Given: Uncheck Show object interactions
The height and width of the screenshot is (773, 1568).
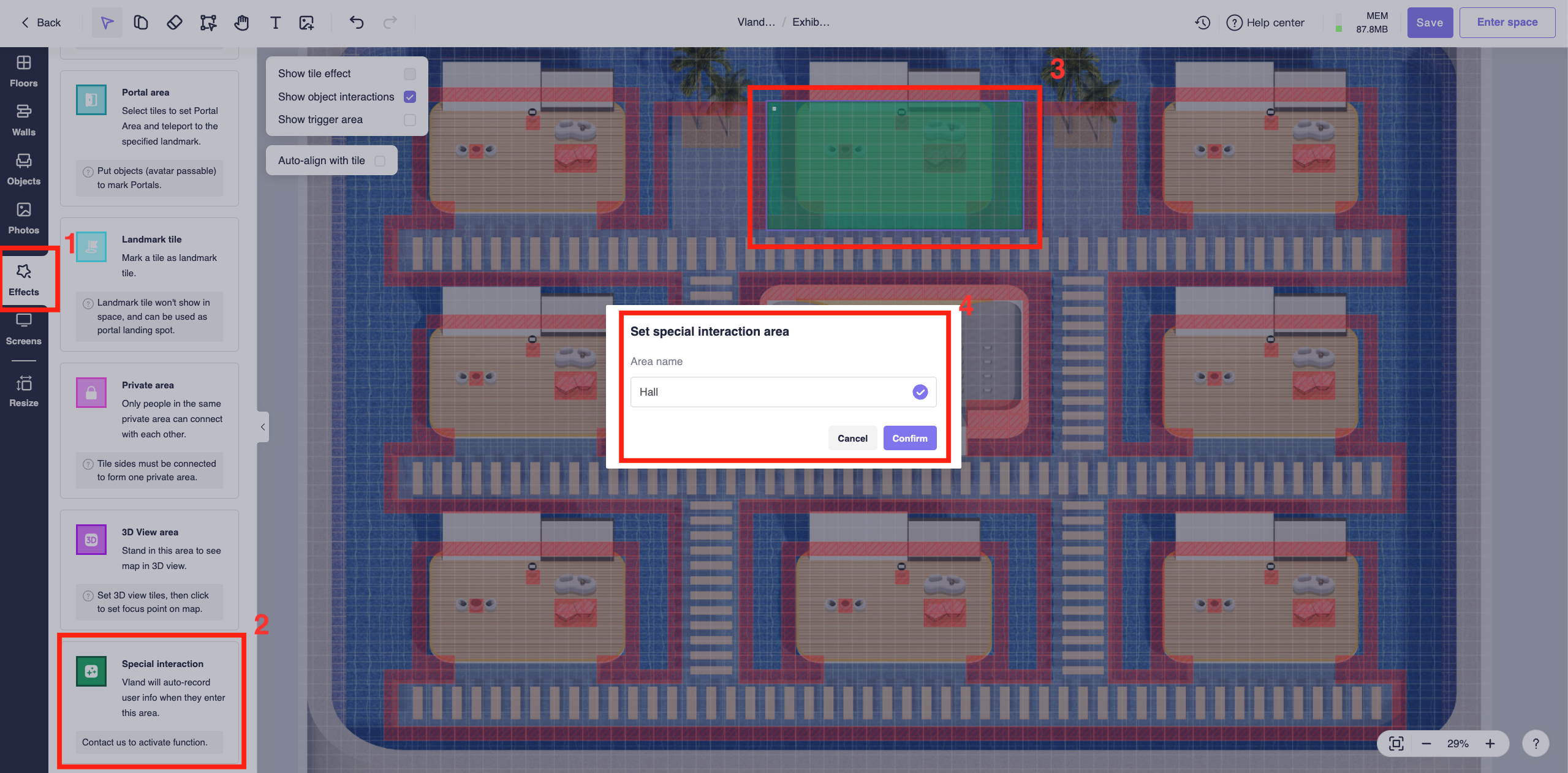Looking at the screenshot, I should coord(410,97).
